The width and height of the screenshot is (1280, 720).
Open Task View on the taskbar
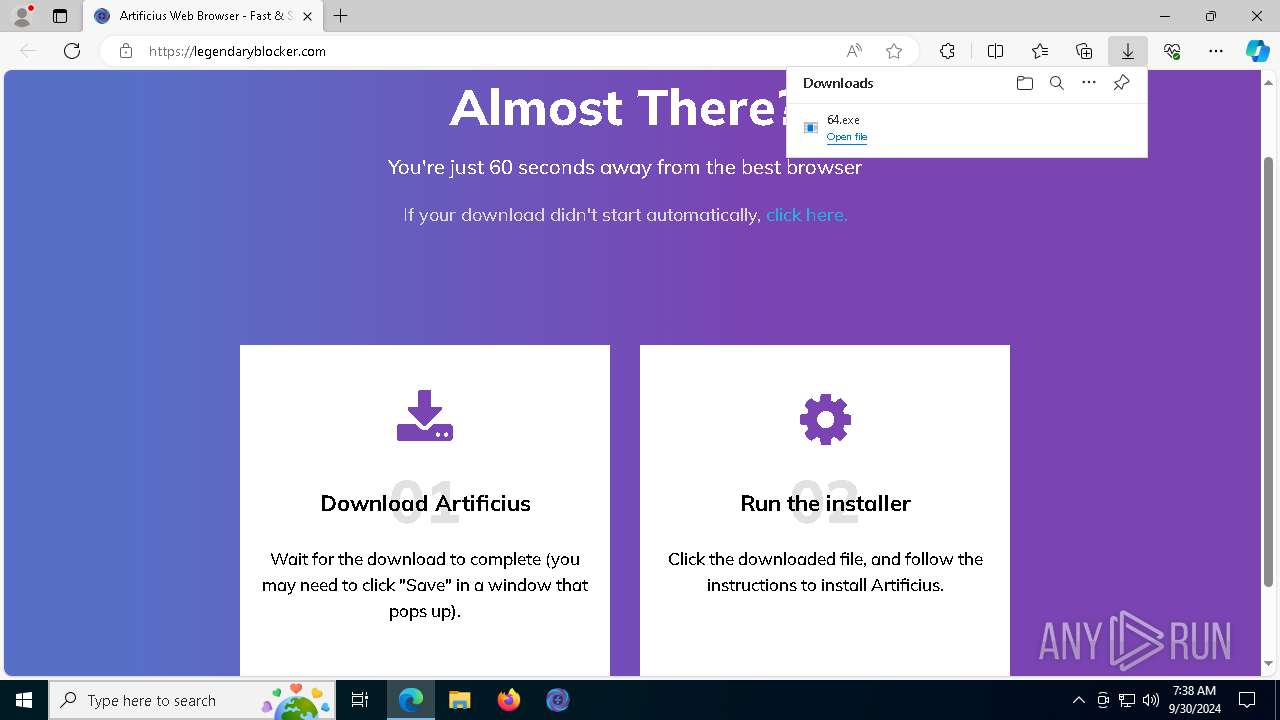pos(360,700)
